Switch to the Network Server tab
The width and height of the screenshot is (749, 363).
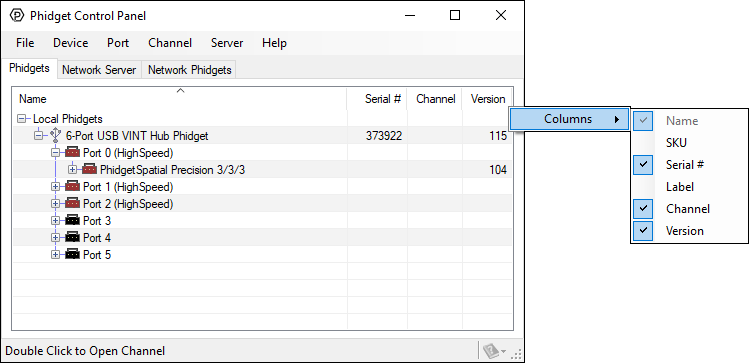coord(99,70)
